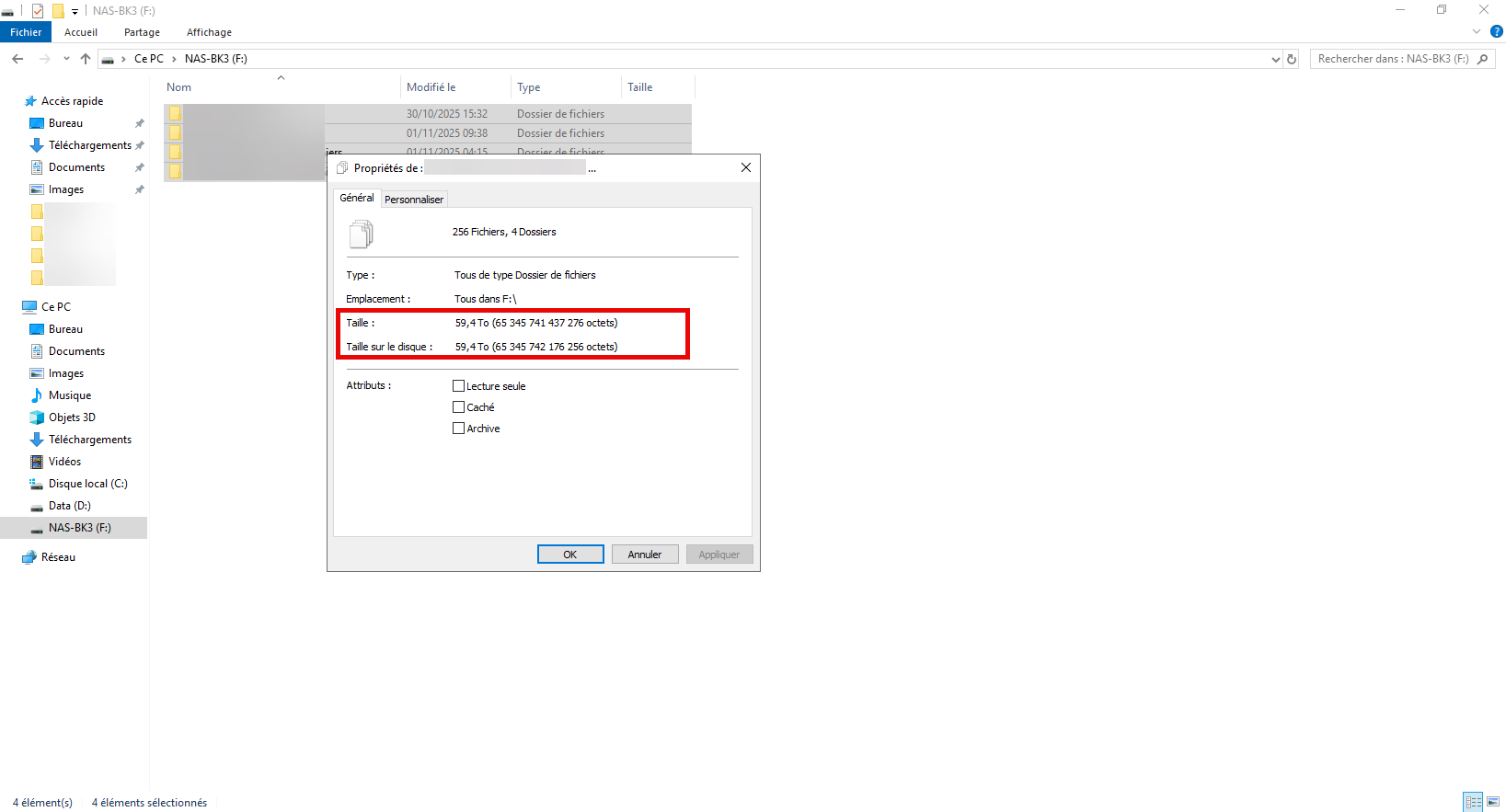Tick the Caché attribute checkbox
Image resolution: width=1506 pixels, height=812 pixels.
click(x=458, y=407)
